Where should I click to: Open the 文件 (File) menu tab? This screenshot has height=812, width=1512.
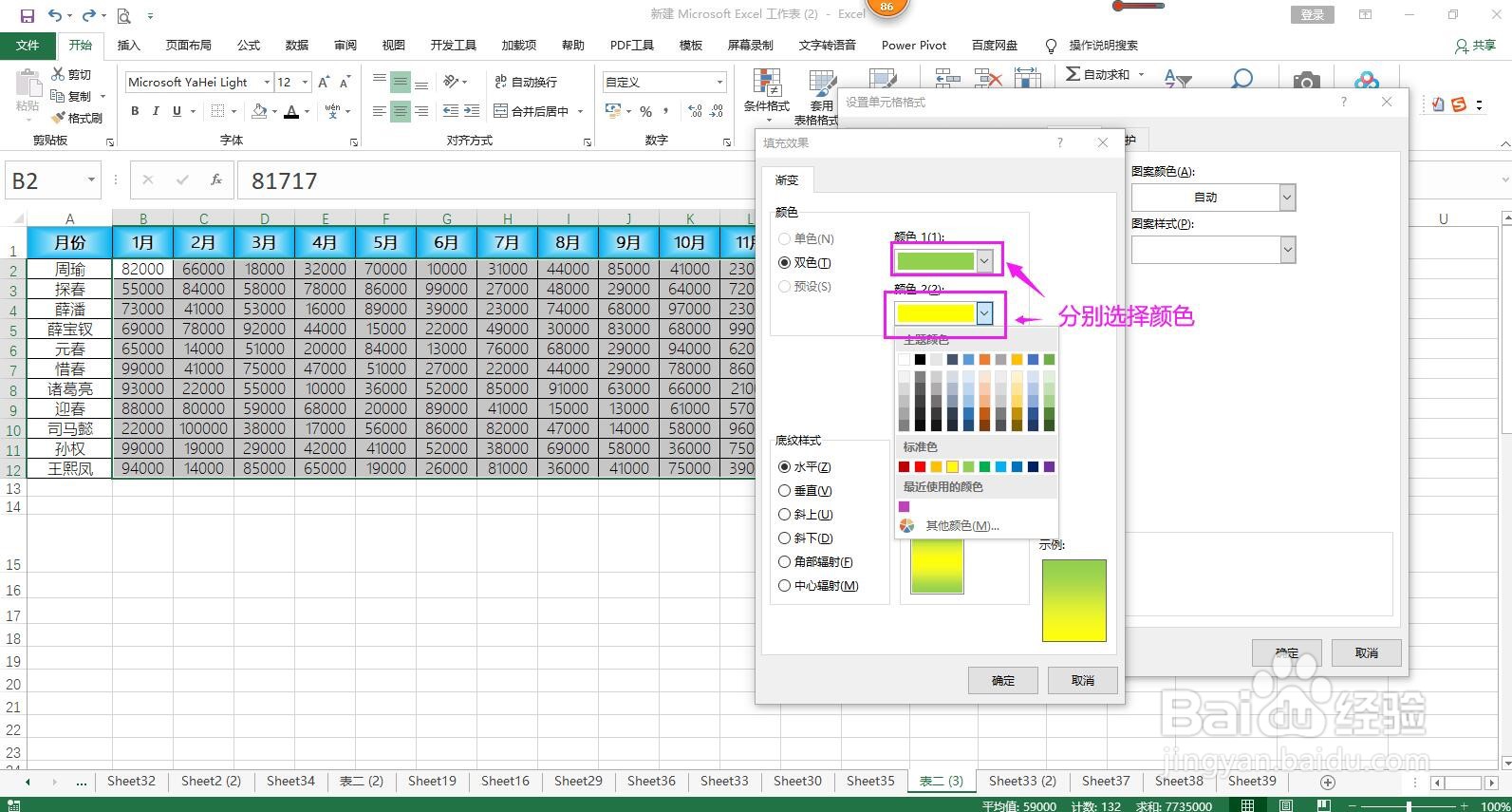point(28,45)
